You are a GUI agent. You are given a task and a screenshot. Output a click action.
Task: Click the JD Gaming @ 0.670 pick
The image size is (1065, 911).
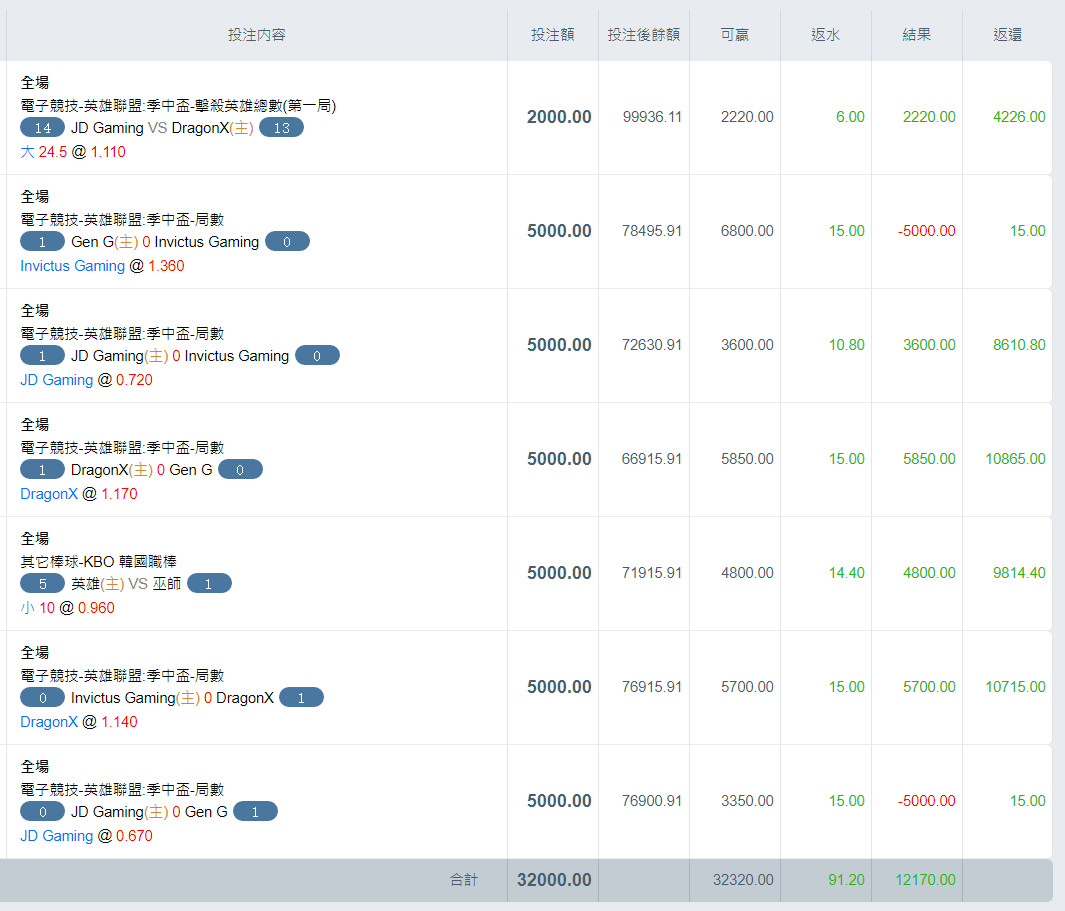(x=86, y=836)
